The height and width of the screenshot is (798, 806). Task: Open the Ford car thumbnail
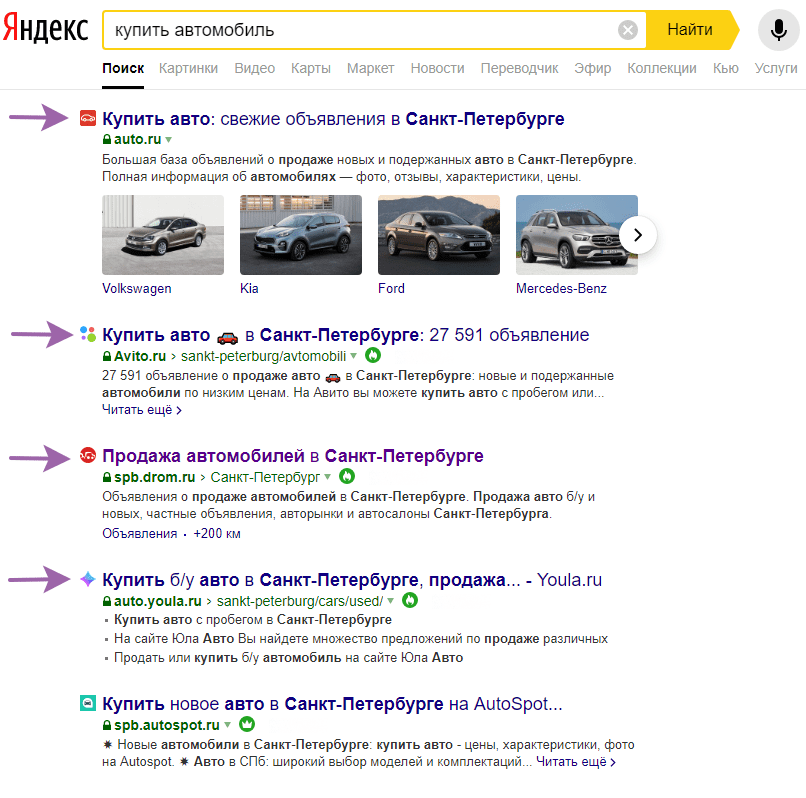point(438,235)
